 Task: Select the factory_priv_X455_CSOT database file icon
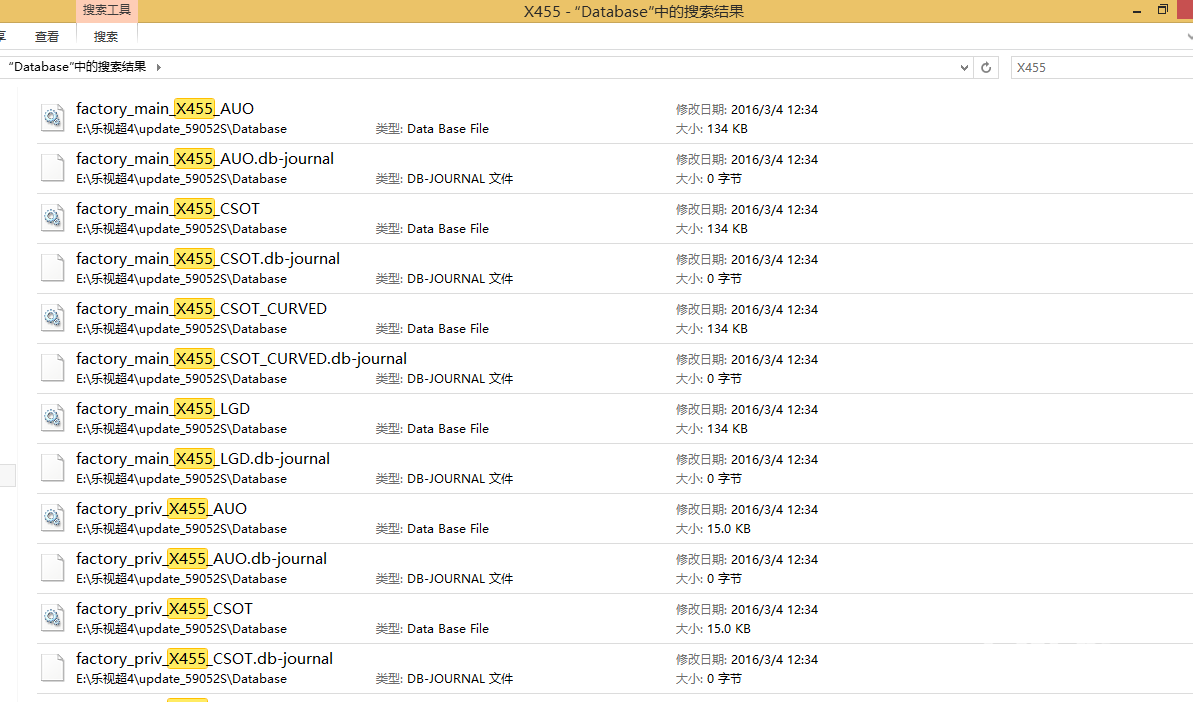click(52, 618)
